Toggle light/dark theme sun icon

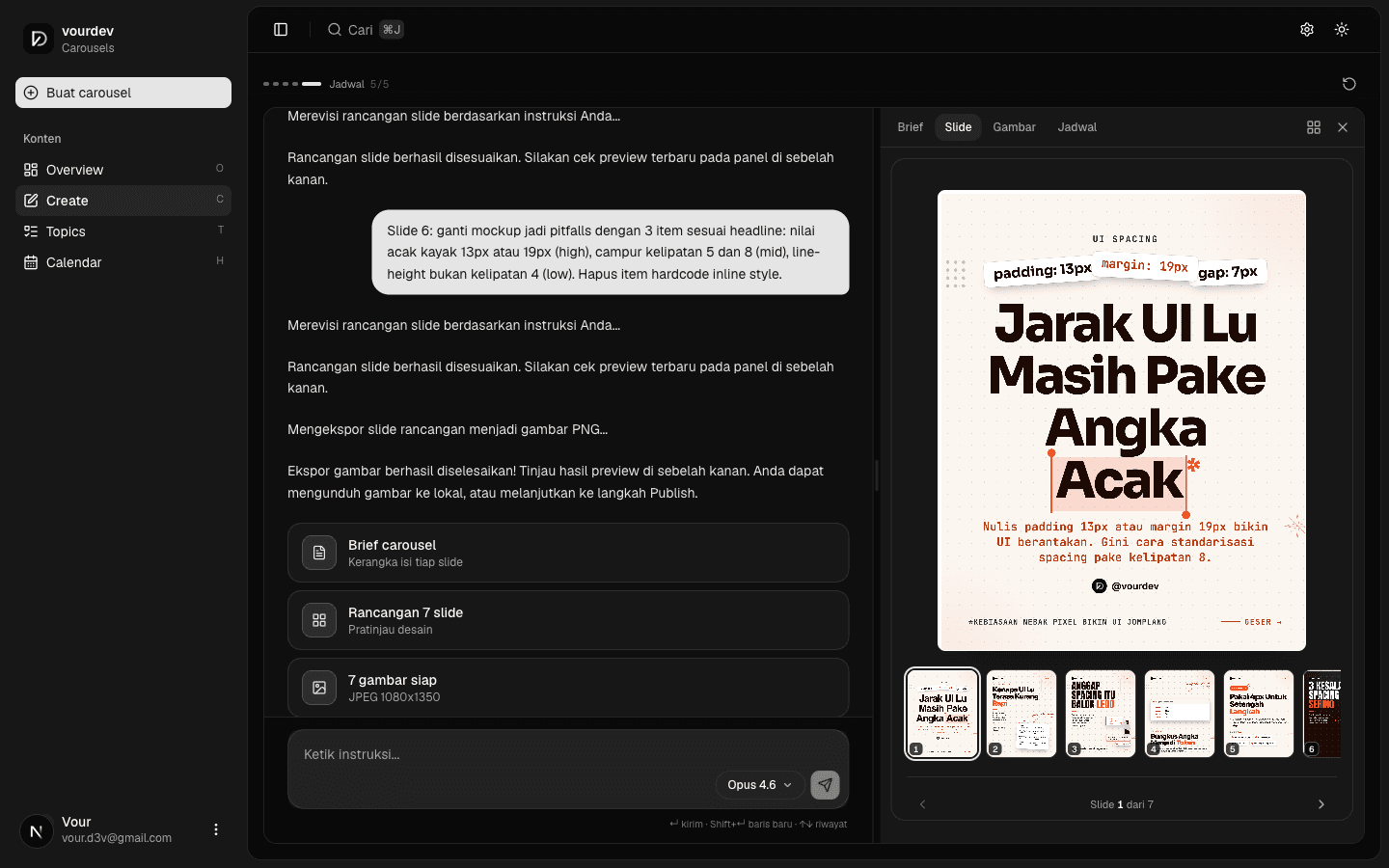1342,30
